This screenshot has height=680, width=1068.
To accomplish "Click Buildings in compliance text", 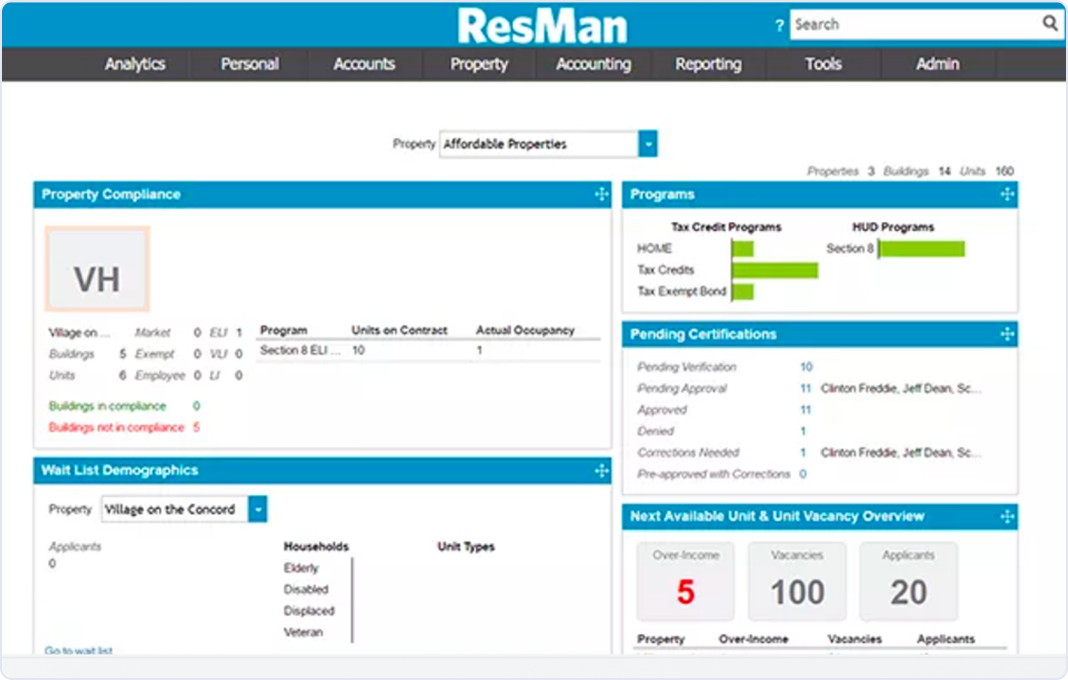I will [108, 405].
